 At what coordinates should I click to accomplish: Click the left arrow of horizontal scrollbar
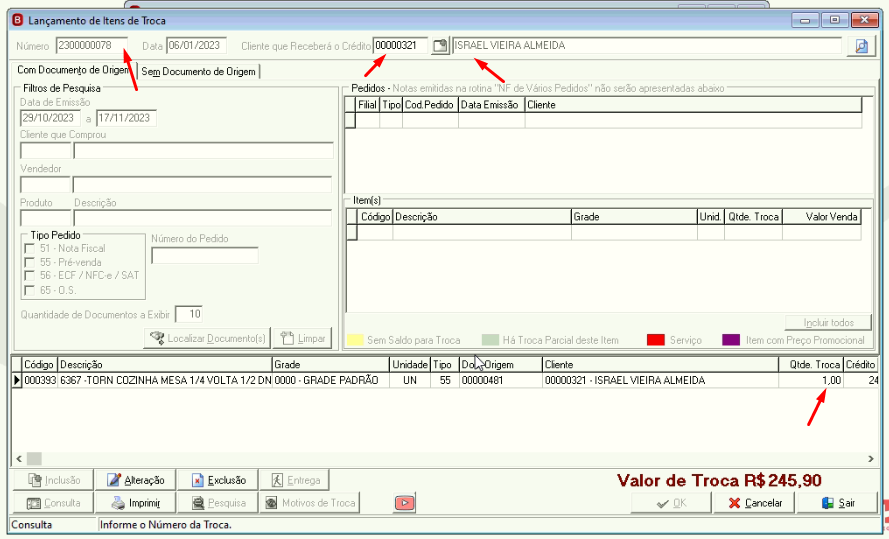pyautogui.click(x=19, y=459)
